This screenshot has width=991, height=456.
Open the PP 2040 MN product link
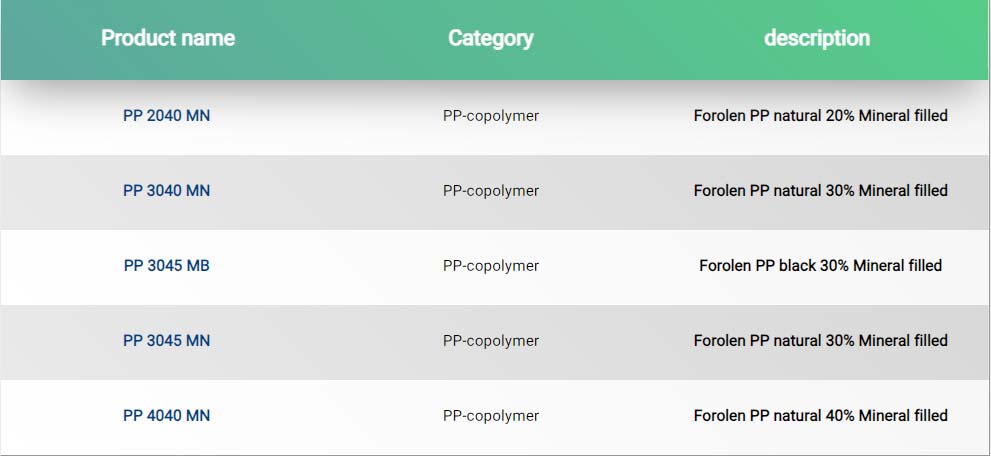[x=166, y=116]
